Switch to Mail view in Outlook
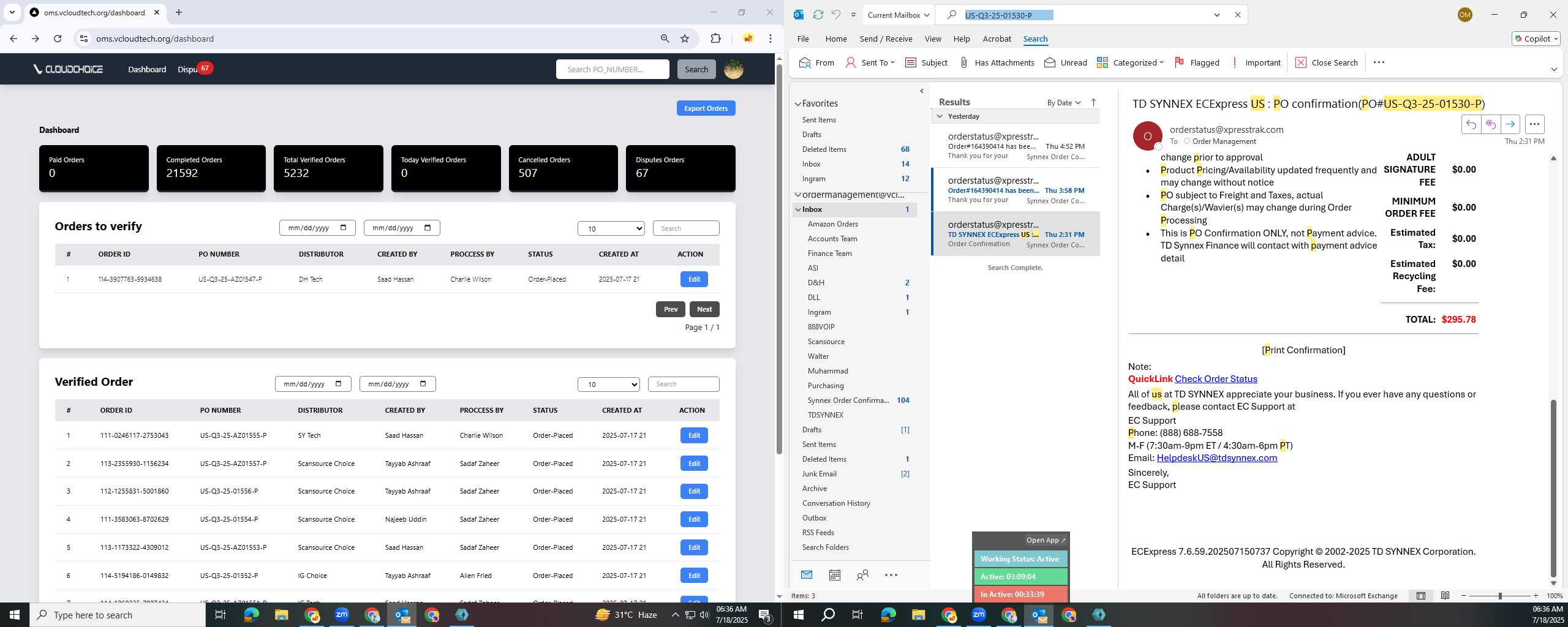This screenshot has width=1568, height=627. click(806, 575)
